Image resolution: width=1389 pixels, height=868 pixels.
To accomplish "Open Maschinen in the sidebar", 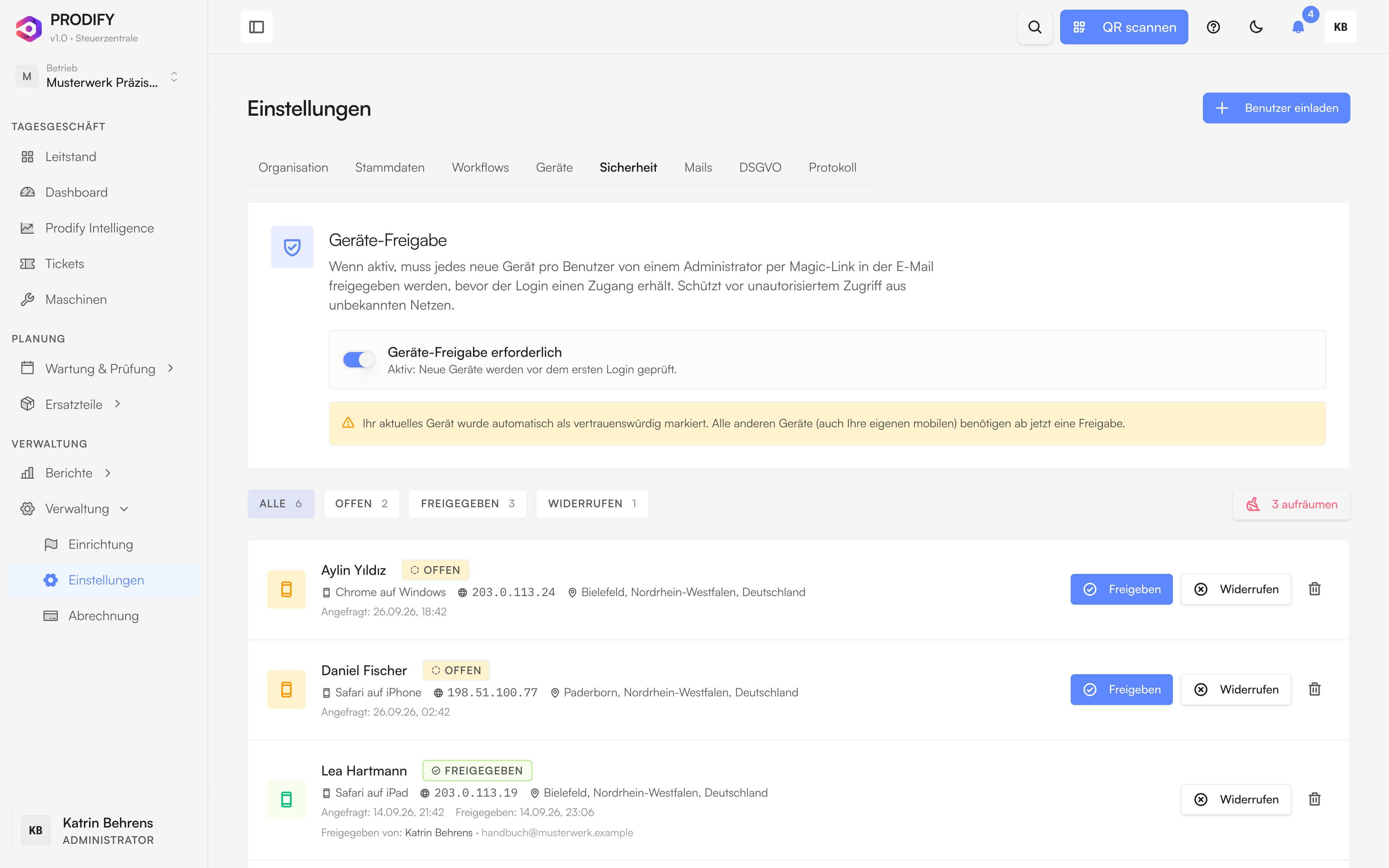I will [103, 299].
